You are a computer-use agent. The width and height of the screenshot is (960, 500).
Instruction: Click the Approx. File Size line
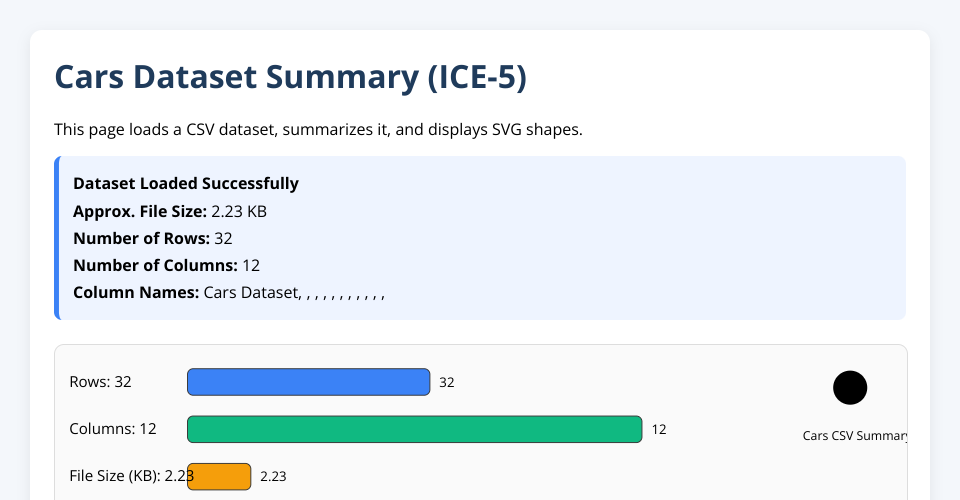pos(170,211)
